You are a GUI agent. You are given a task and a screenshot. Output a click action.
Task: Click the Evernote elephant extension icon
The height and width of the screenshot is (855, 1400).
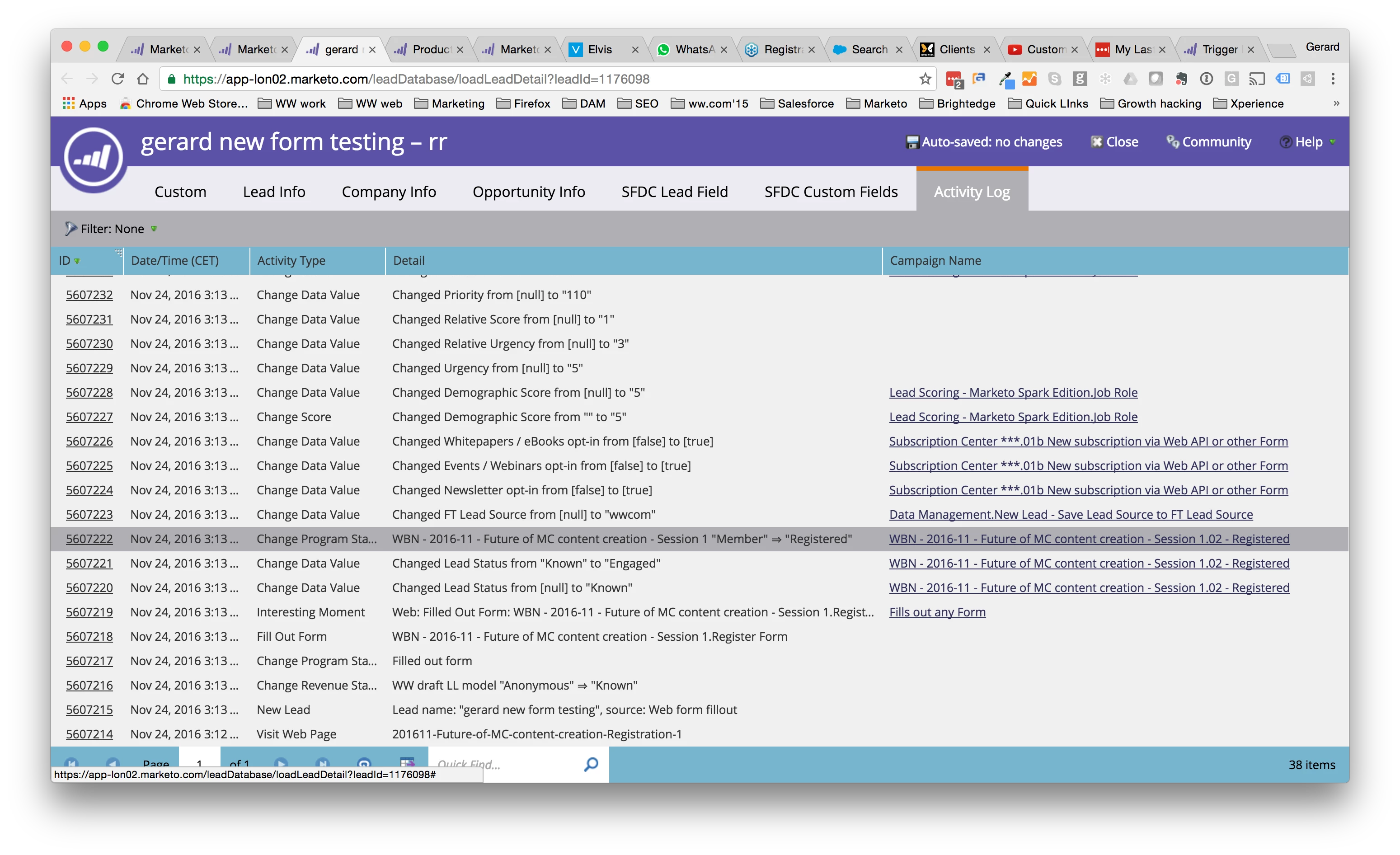1181,79
